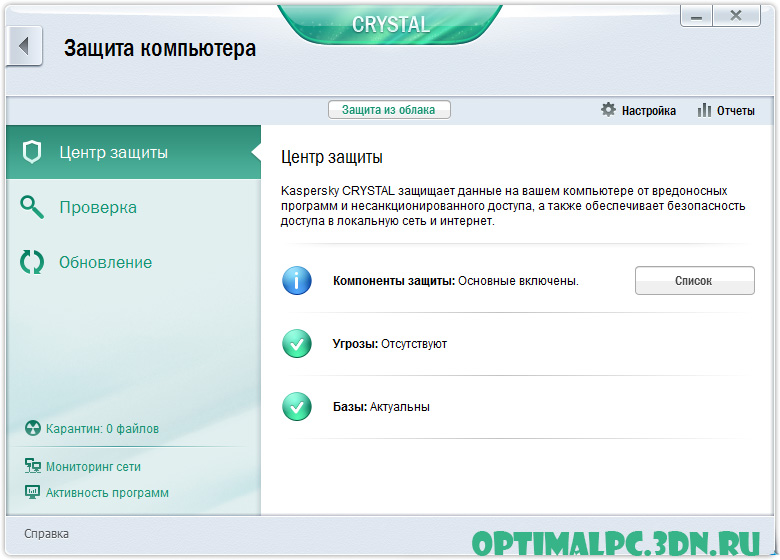The image size is (780, 560).
Task: Open the Настройка settings
Action: point(638,110)
